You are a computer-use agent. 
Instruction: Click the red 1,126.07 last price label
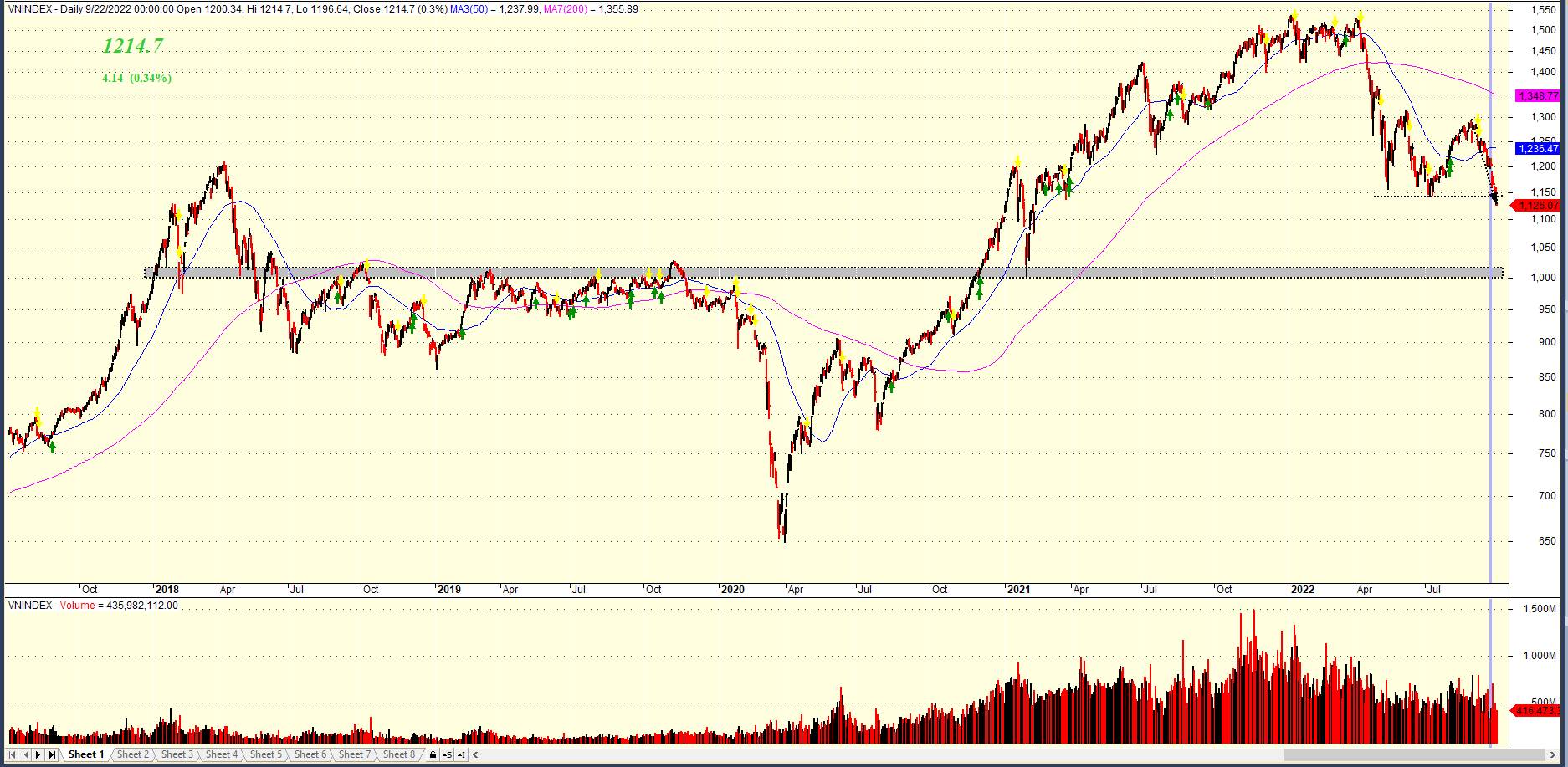point(1538,206)
